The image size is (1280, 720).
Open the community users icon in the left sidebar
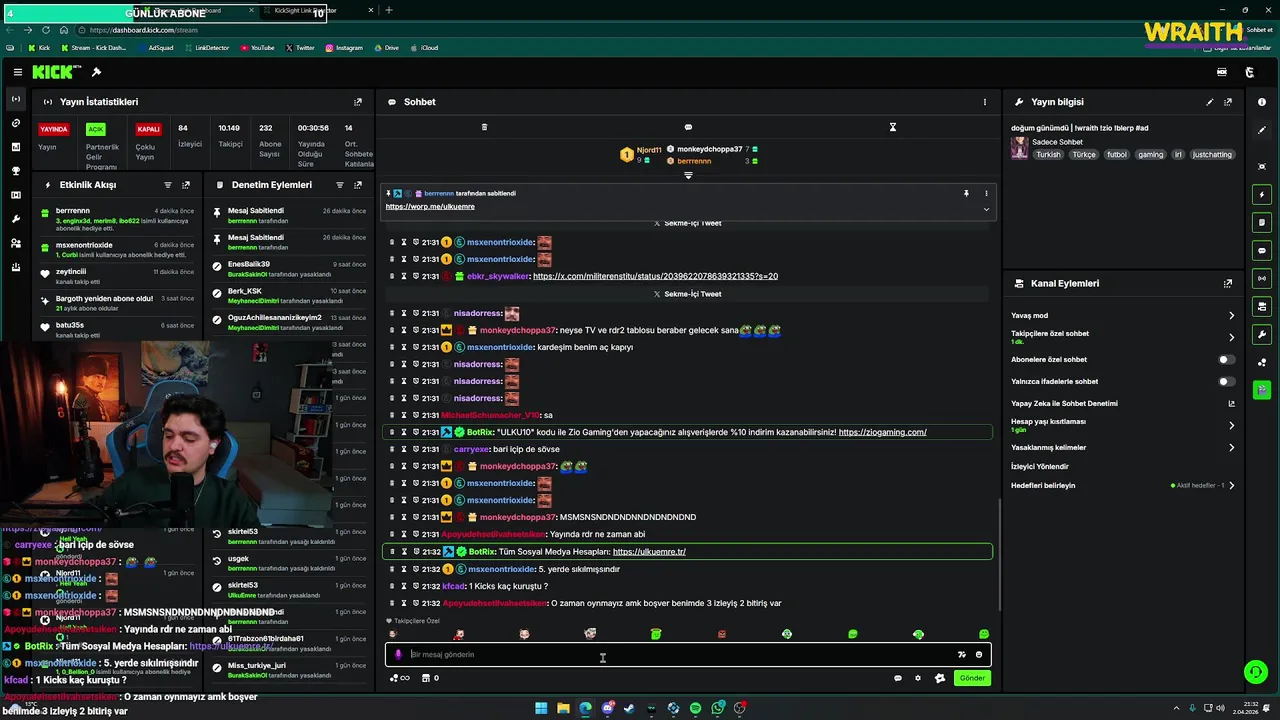15,243
